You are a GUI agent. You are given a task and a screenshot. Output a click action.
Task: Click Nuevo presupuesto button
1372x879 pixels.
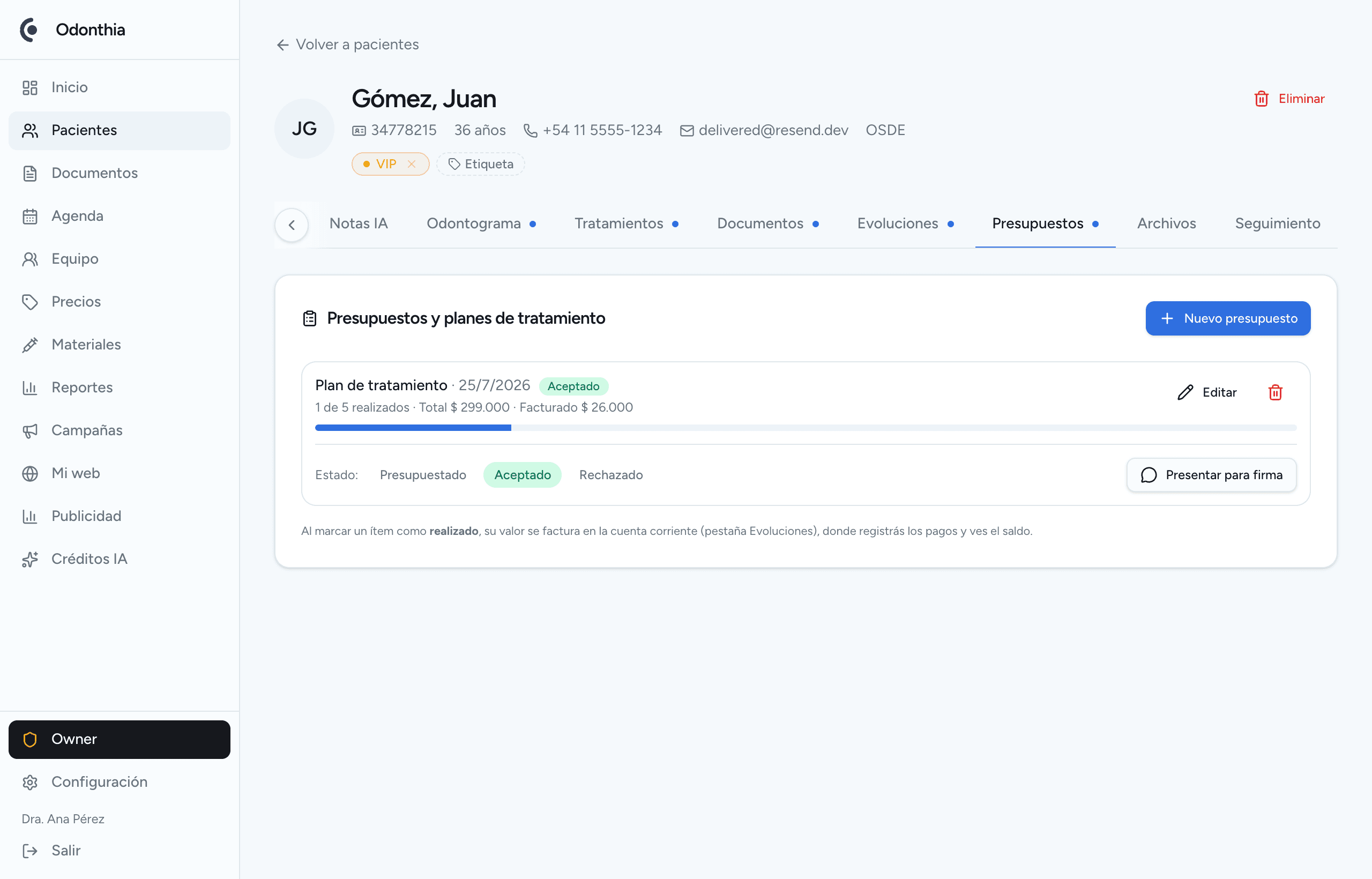pos(1228,318)
